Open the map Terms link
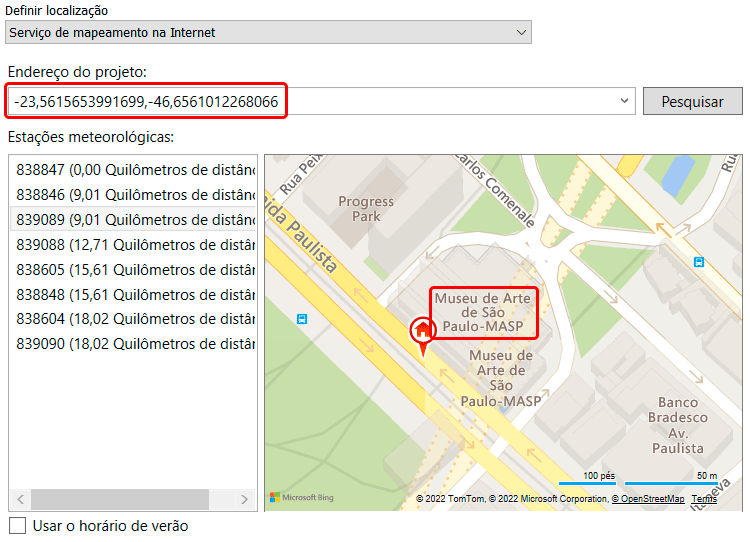The image size is (750, 542). point(703,499)
